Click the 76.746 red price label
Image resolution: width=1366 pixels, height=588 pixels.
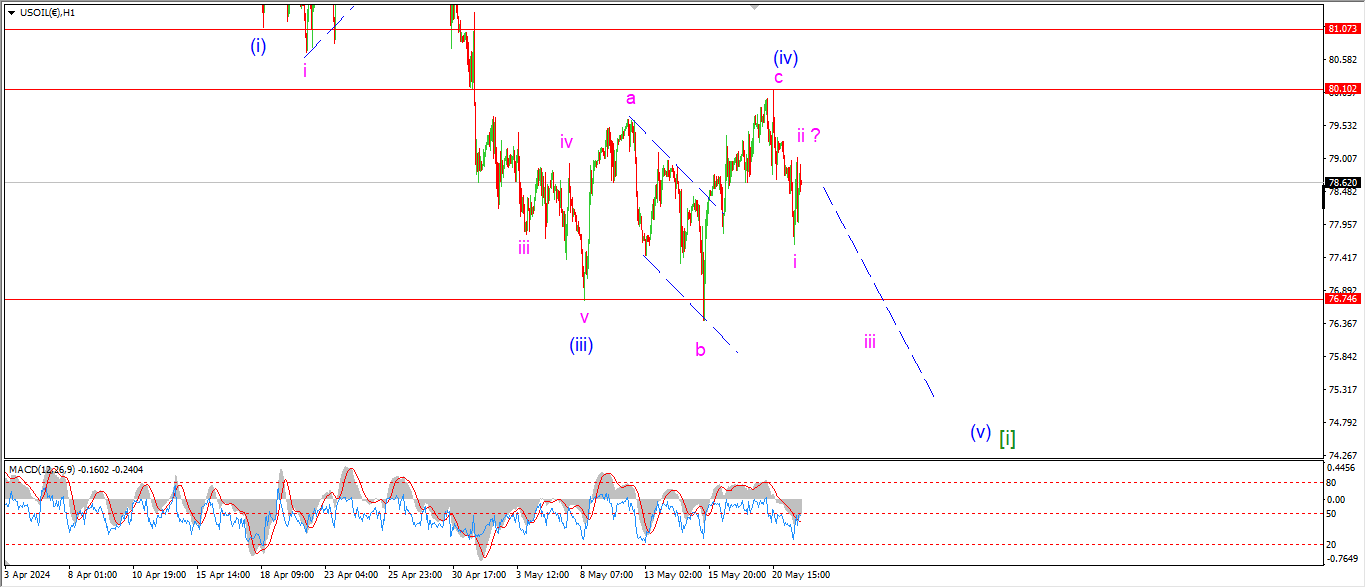coord(1339,299)
